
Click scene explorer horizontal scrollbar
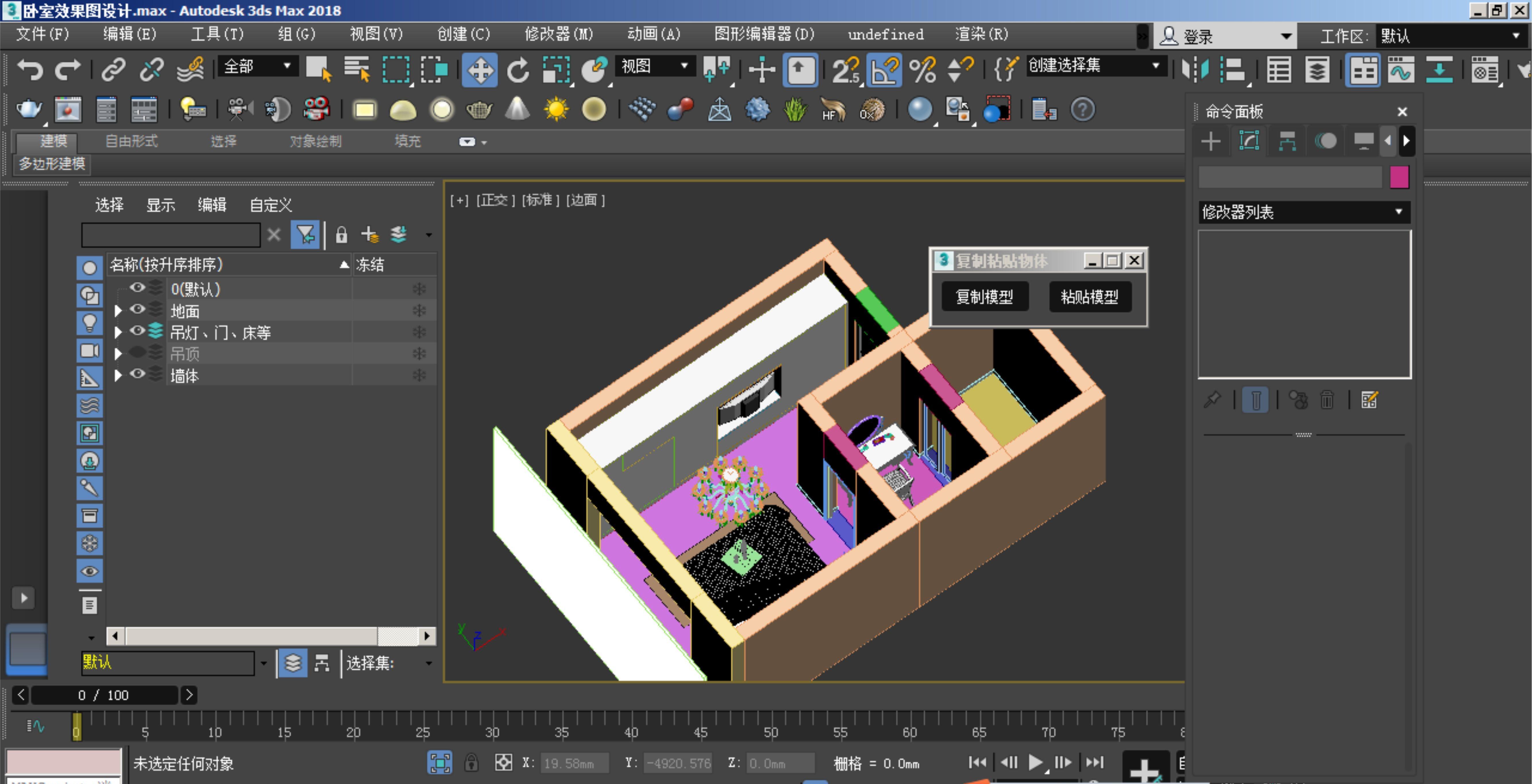point(271,636)
